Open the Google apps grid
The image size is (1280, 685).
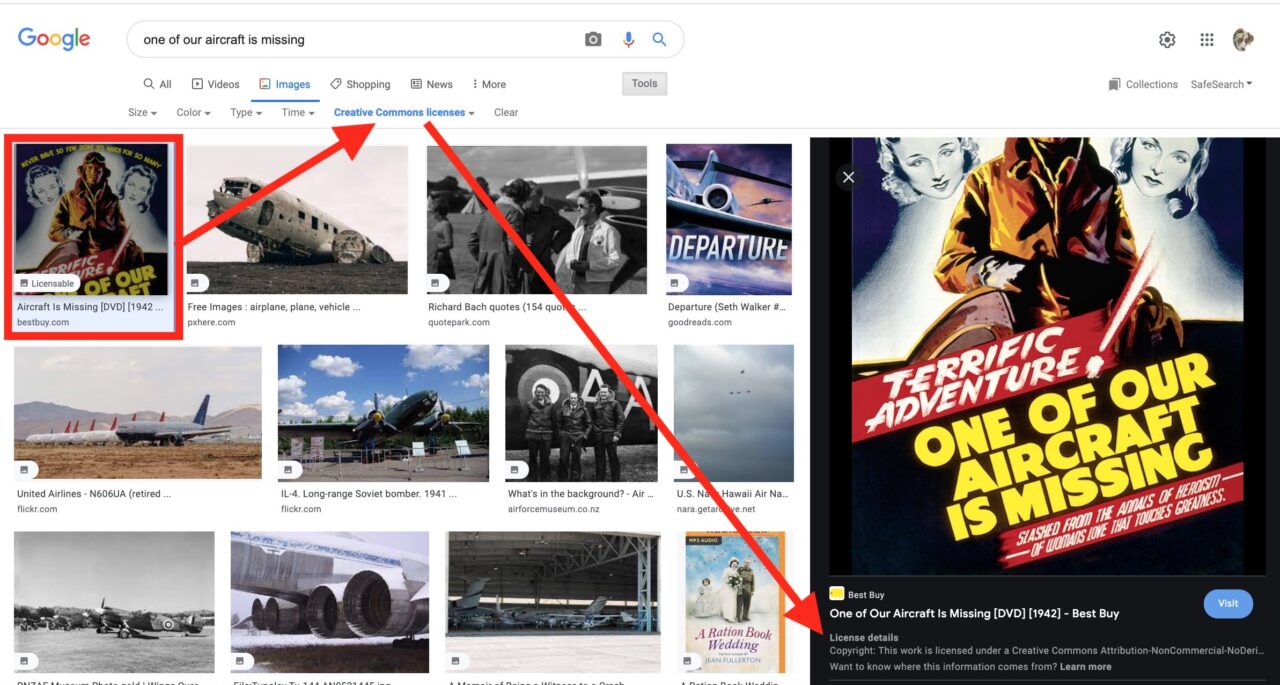(1207, 40)
